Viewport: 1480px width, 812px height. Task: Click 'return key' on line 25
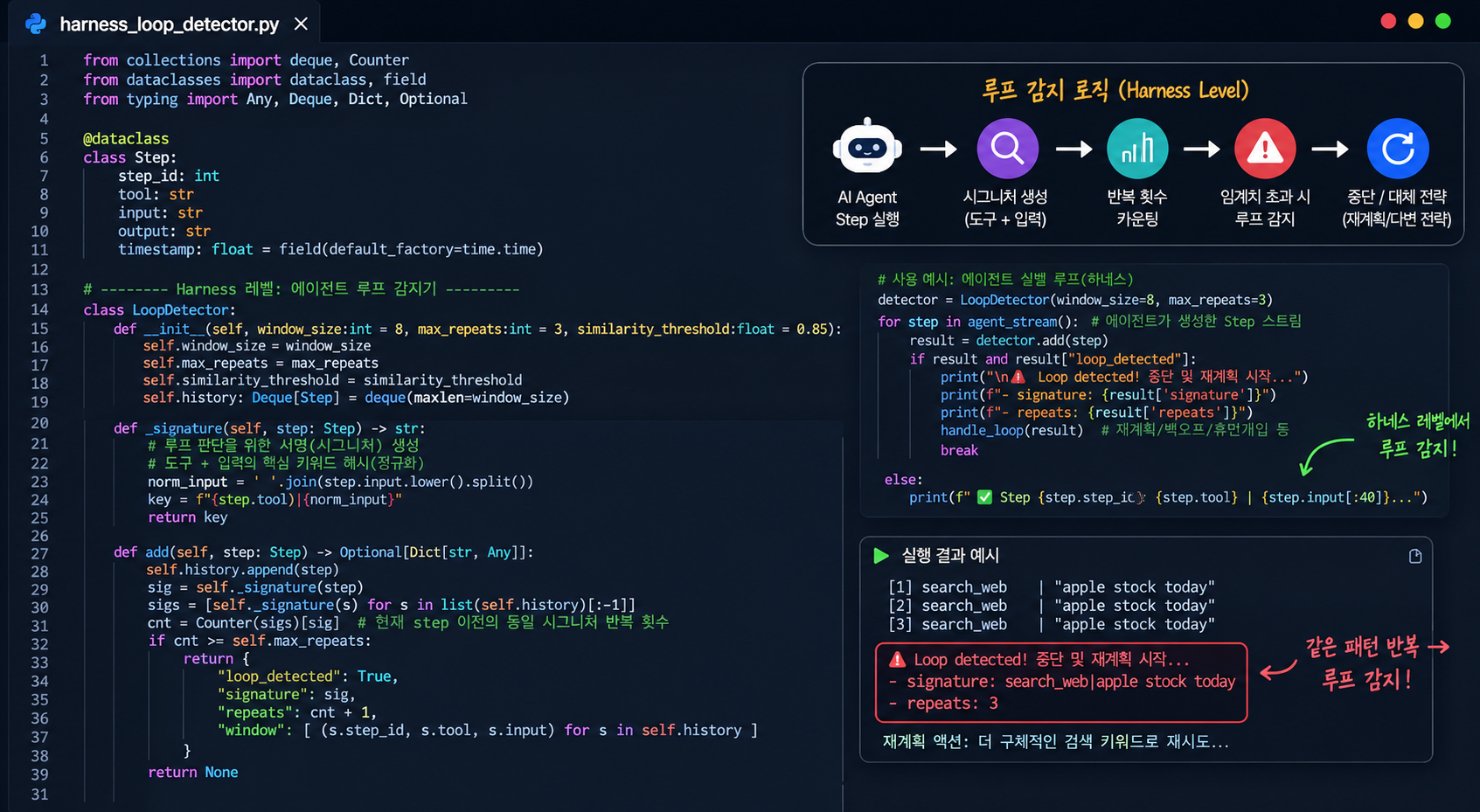point(187,517)
